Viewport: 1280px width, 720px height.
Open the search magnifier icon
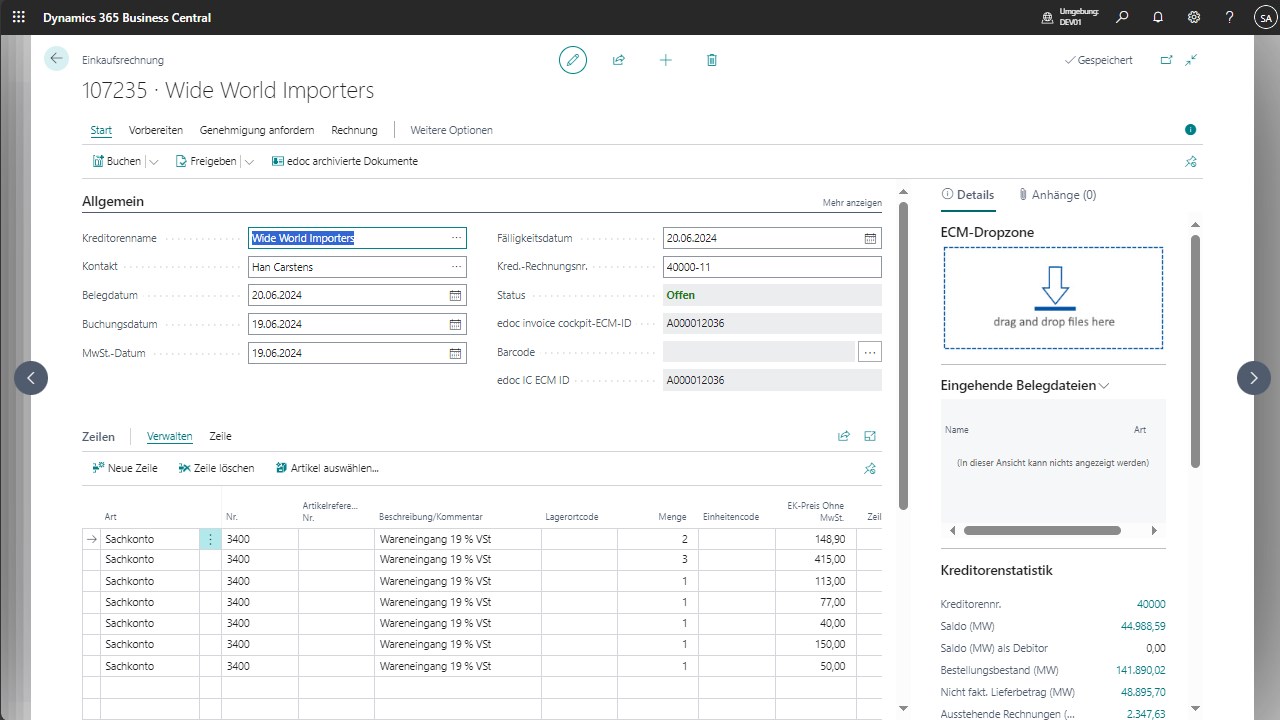pyautogui.click(x=1122, y=17)
